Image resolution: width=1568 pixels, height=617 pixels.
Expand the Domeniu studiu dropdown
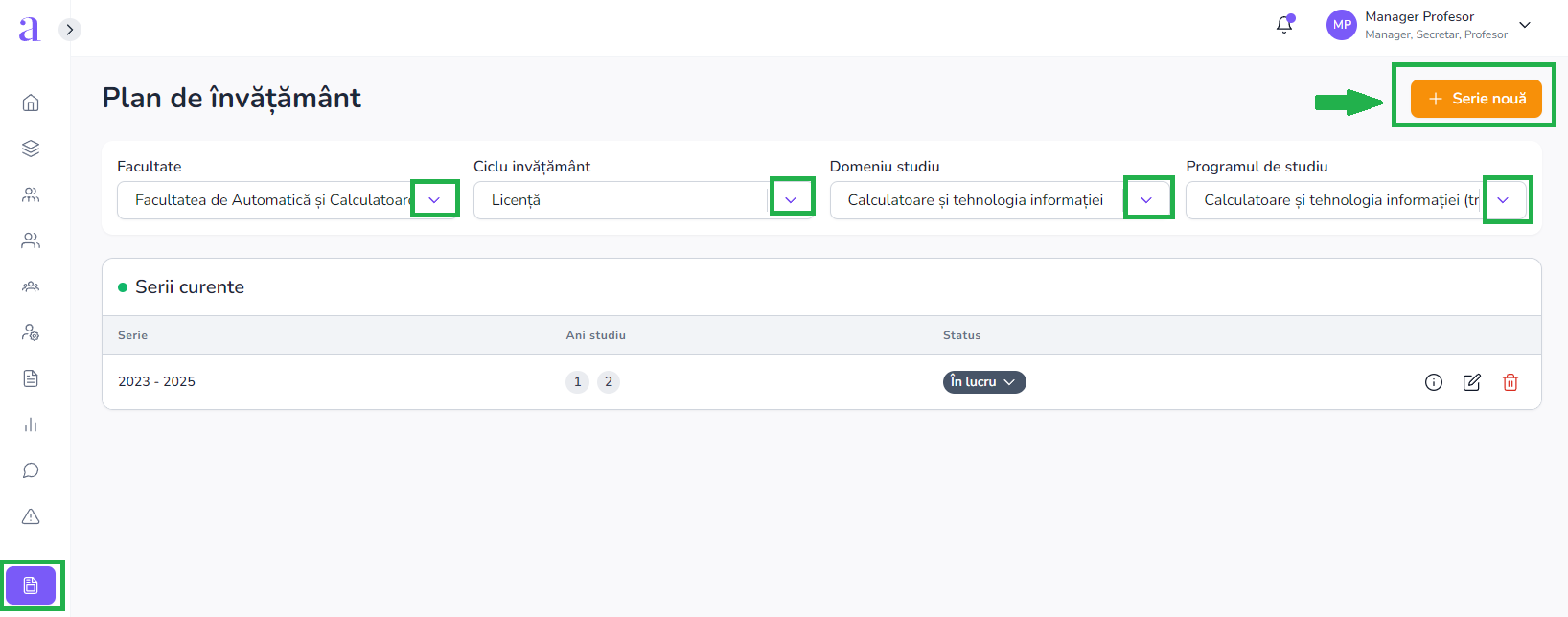[x=1146, y=200]
